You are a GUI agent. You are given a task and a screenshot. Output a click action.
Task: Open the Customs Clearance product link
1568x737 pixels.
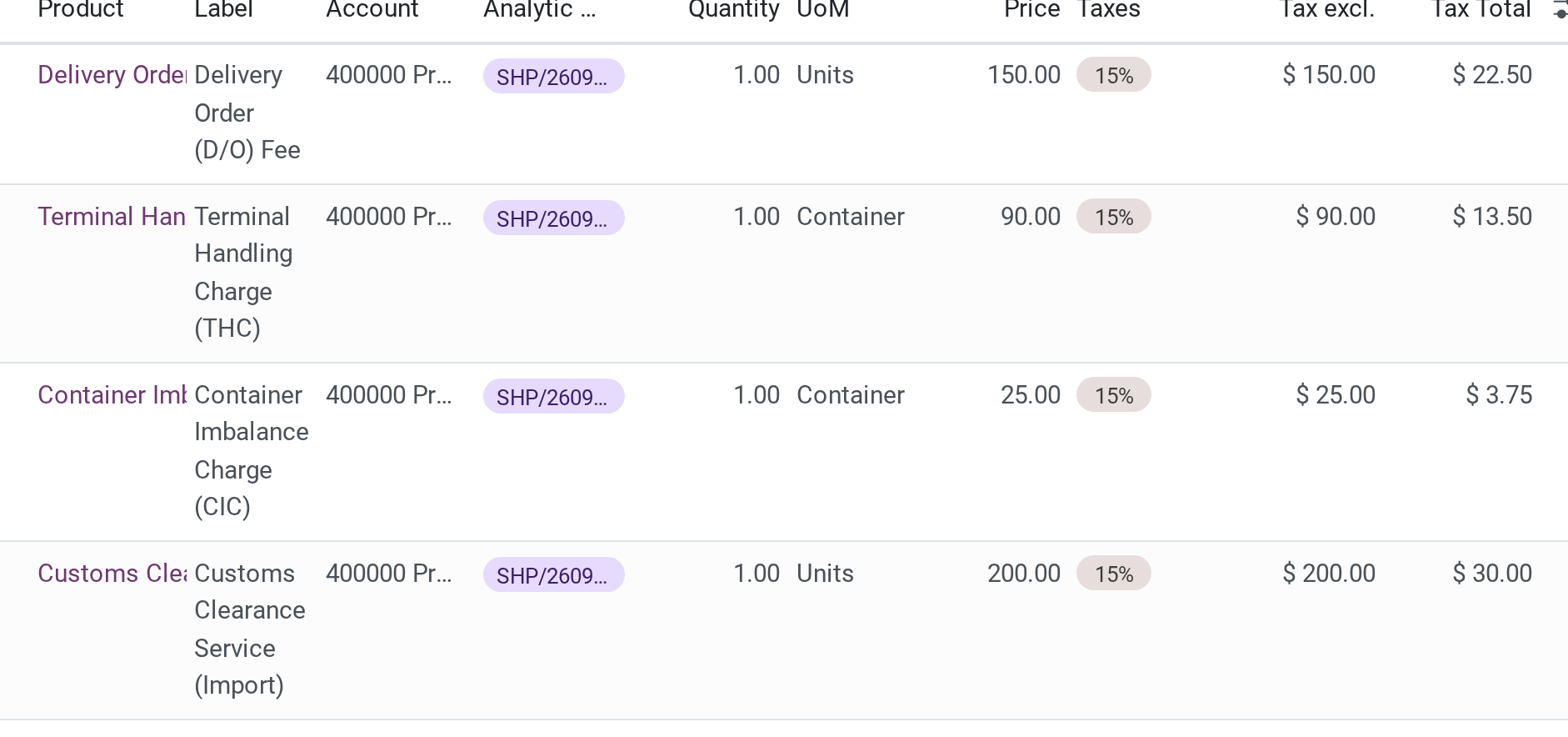click(112, 574)
